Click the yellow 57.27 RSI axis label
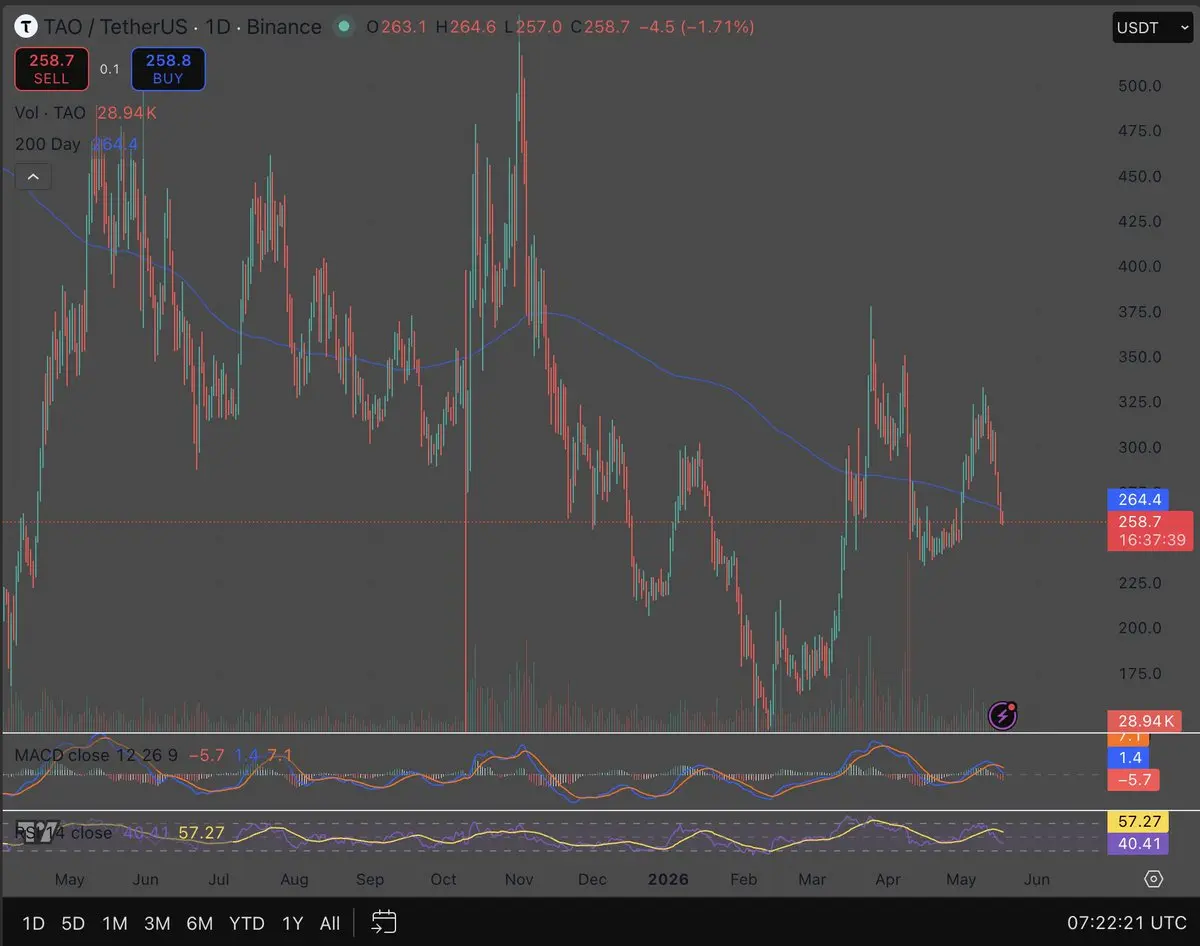 [x=1137, y=822]
